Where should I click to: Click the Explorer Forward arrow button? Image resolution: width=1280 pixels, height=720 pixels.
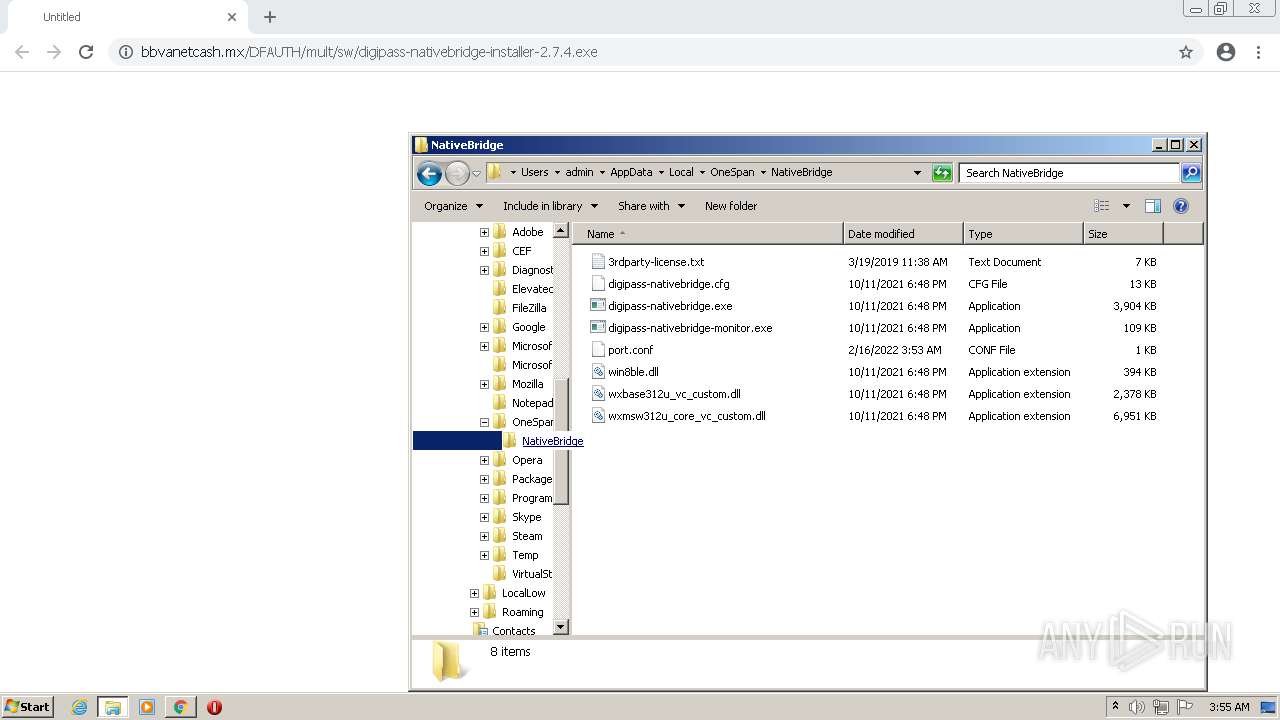tap(457, 173)
